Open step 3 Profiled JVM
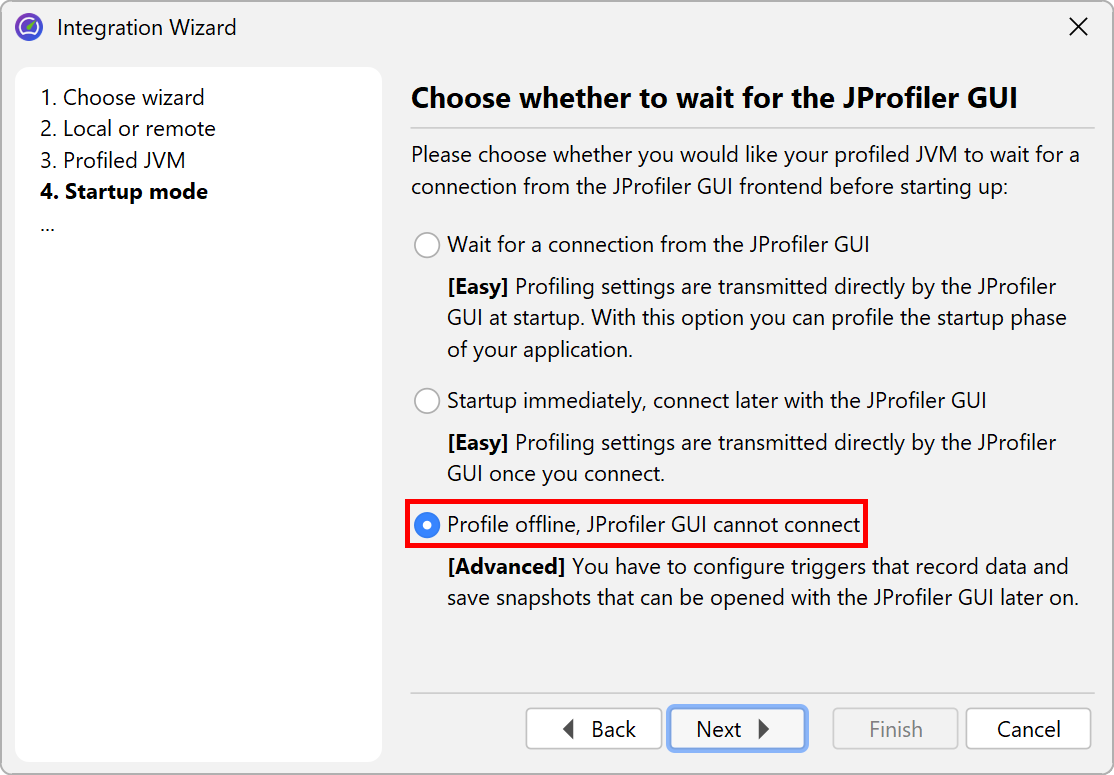Image resolution: width=1114 pixels, height=775 pixels. 113,161
